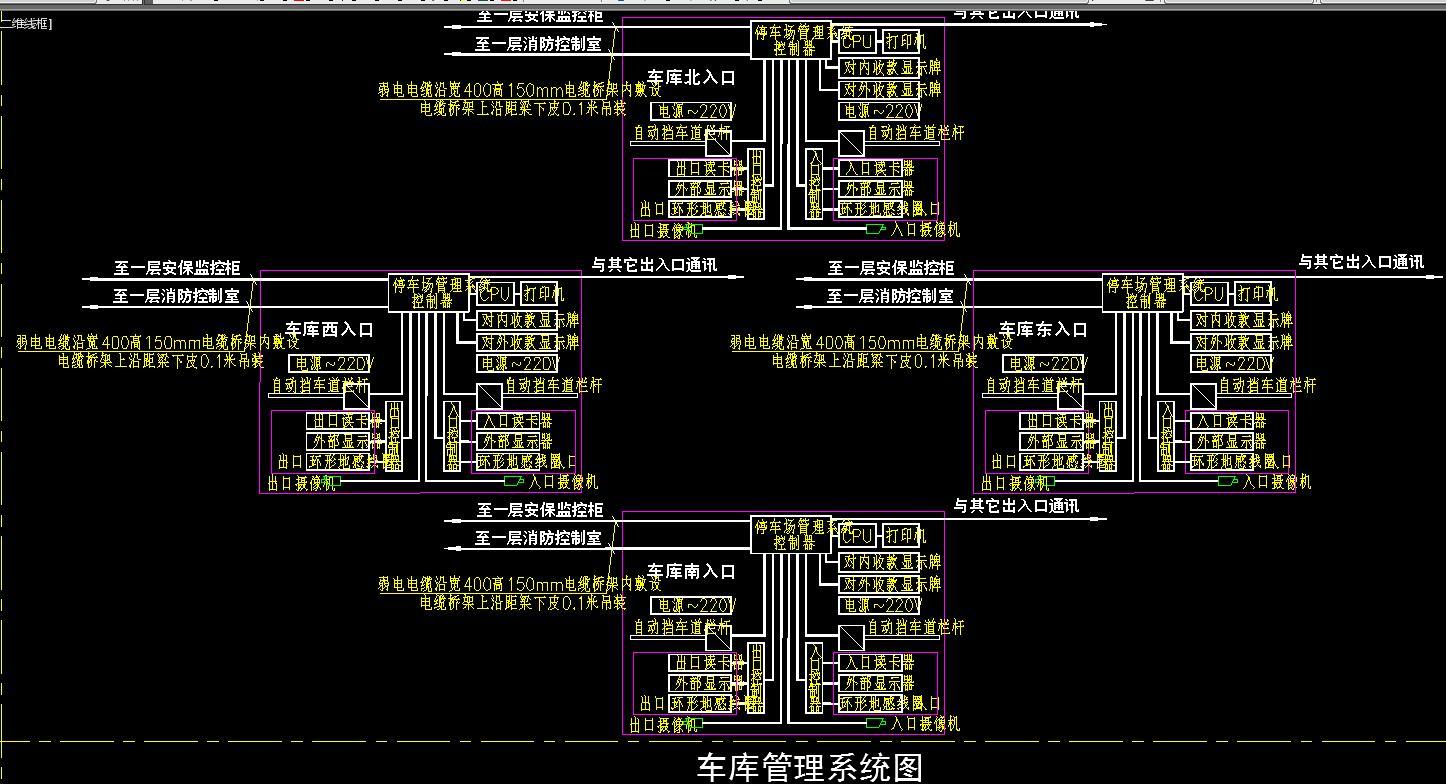Click 对内收款显示牌 in the 车库北入口 diagram
This screenshot has height=784, width=1446.
tap(889, 68)
